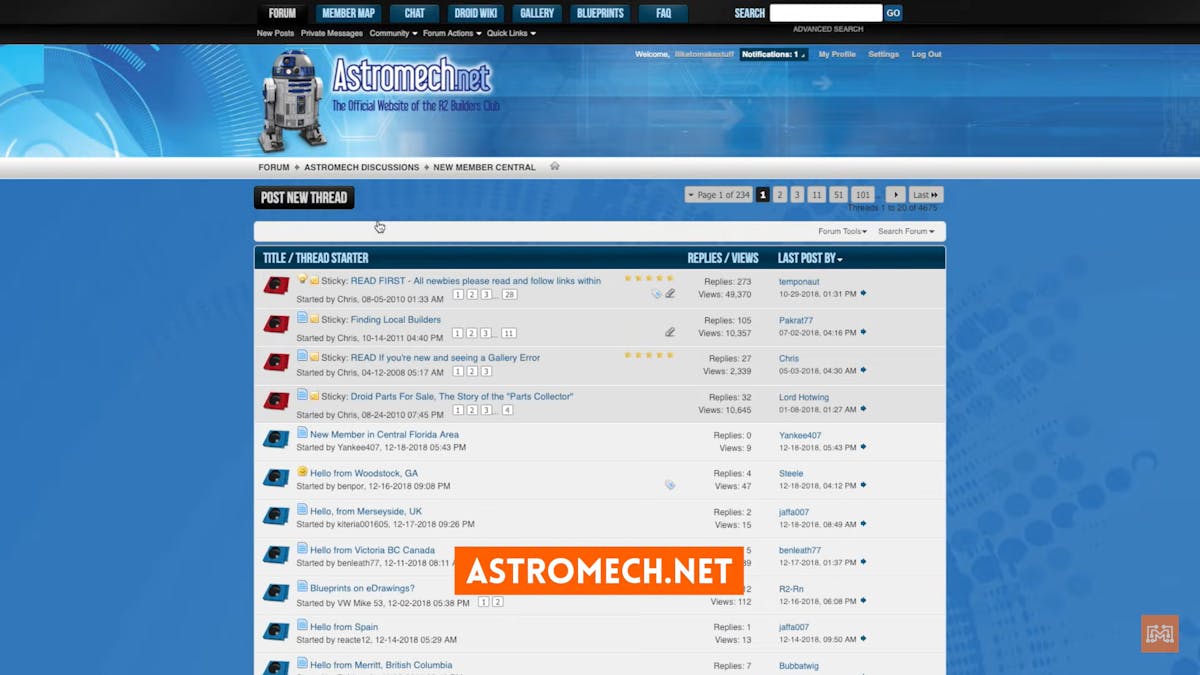1200x675 pixels.
Task: Click the tag icon on Hello from Woodstock thread
Action: click(x=669, y=485)
